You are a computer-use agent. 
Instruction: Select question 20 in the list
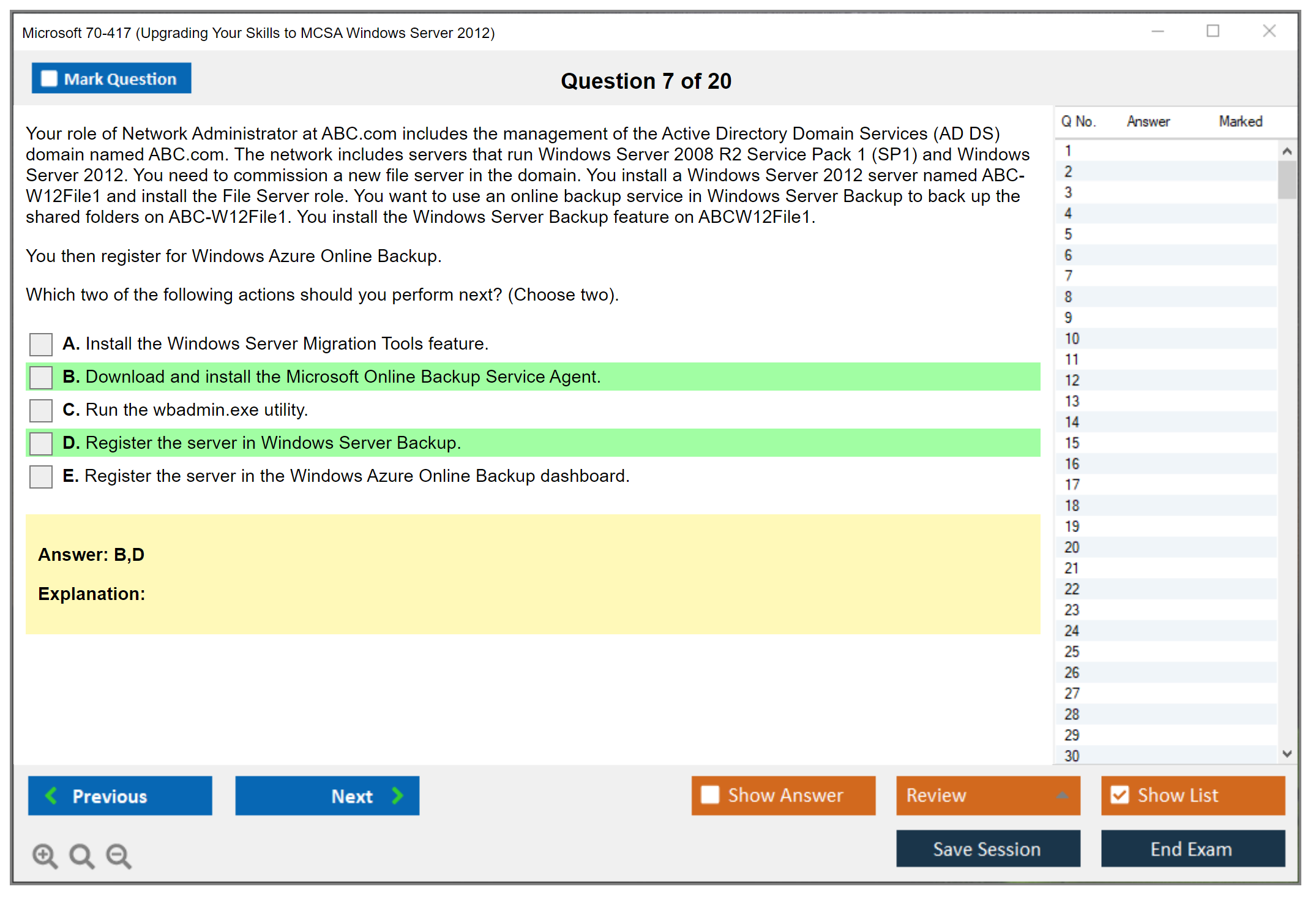pos(1072,547)
